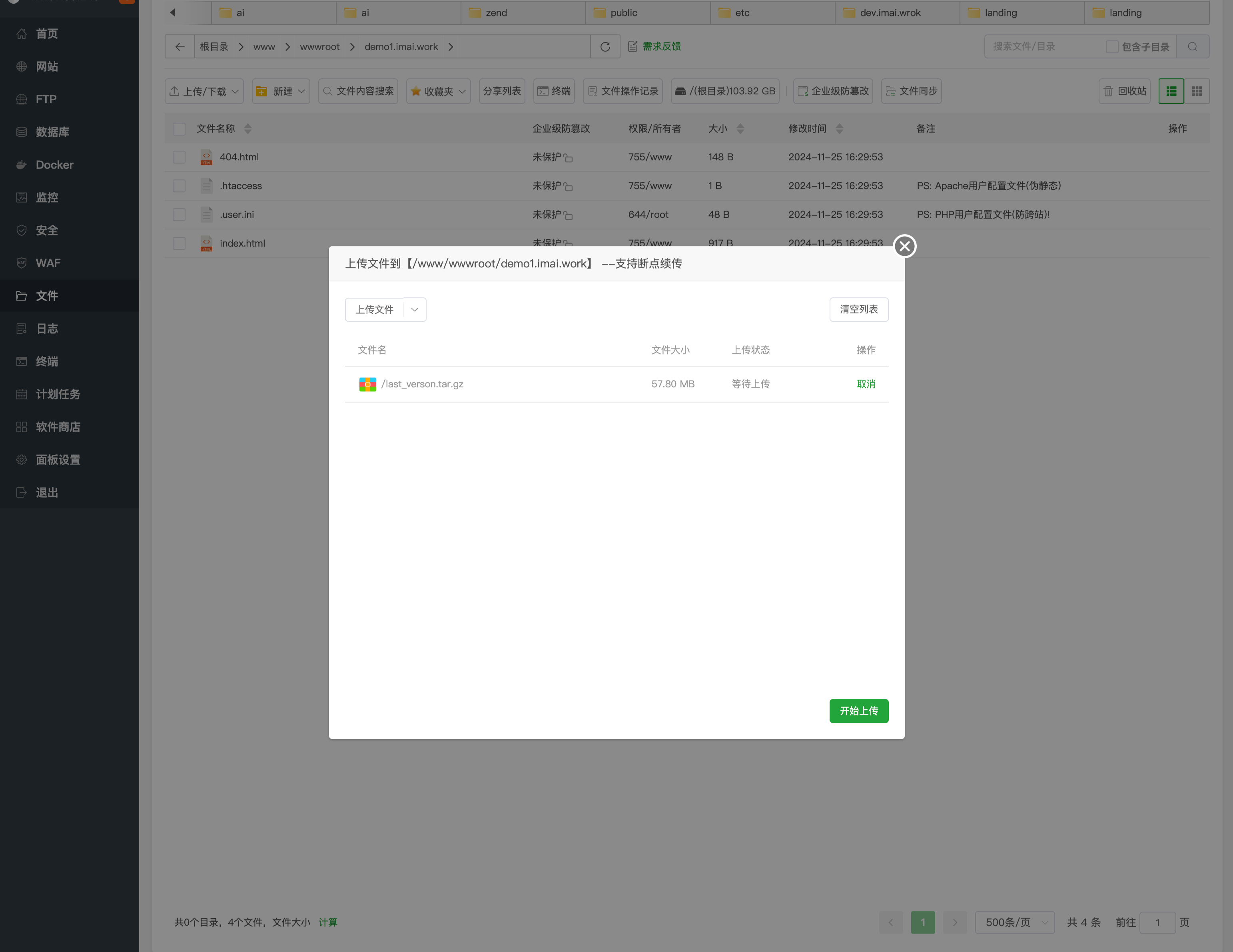Click the back arrow in path bar
Screen dimensions: 1233x952
tap(180, 47)
